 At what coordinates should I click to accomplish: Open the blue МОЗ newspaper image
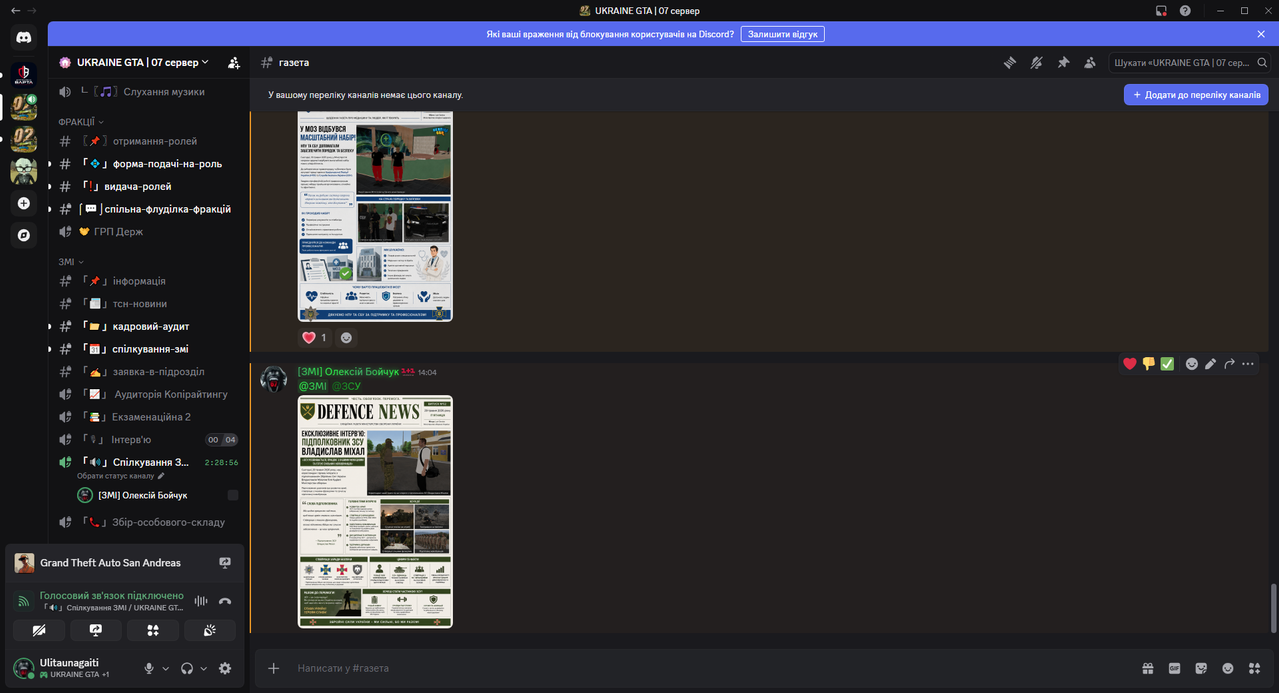pyautogui.click(x=375, y=217)
